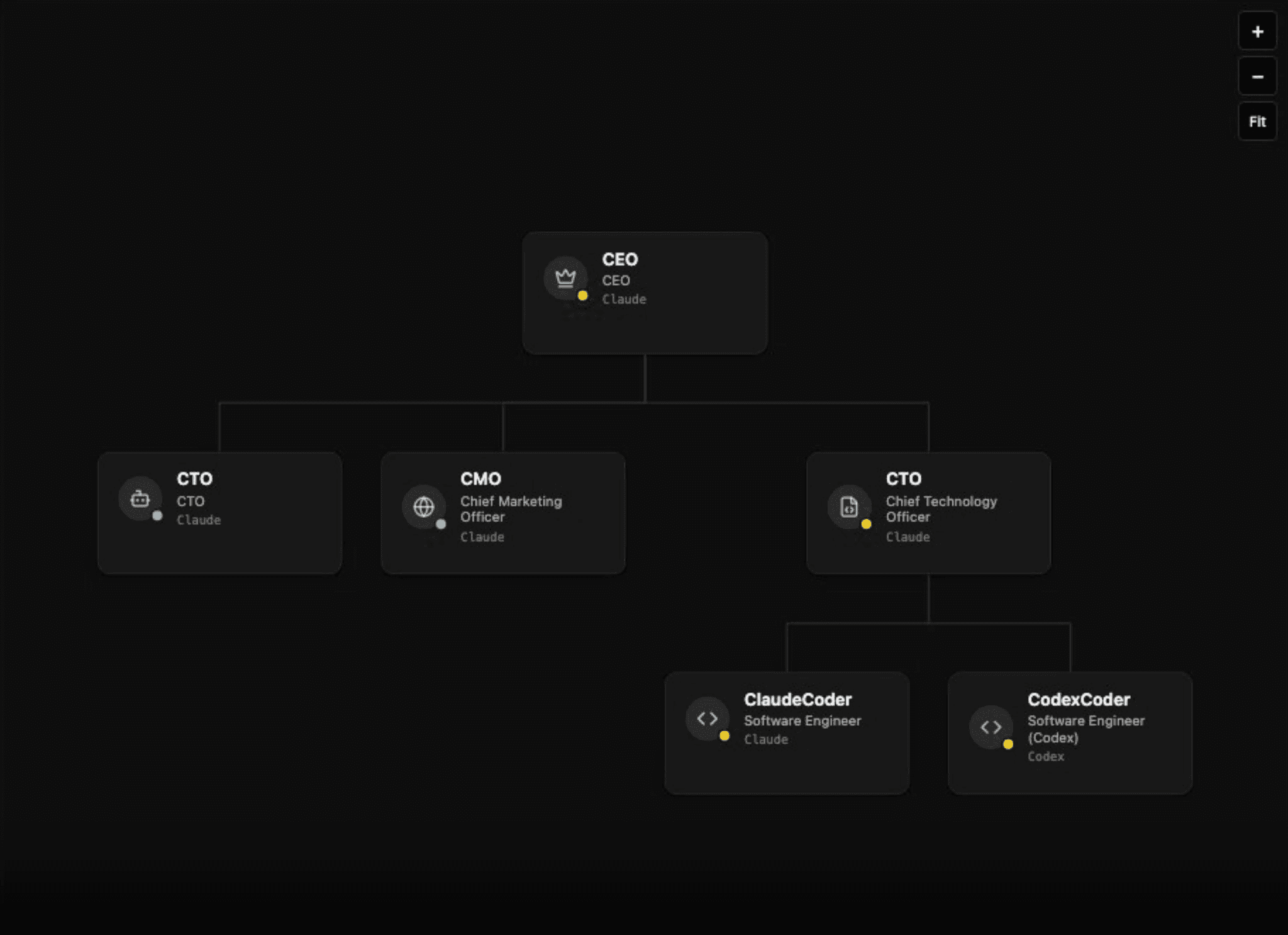1288x935 pixels.
Task: Select the ClaudeCoder Software Engineer card
Action: tap(787, 731)
